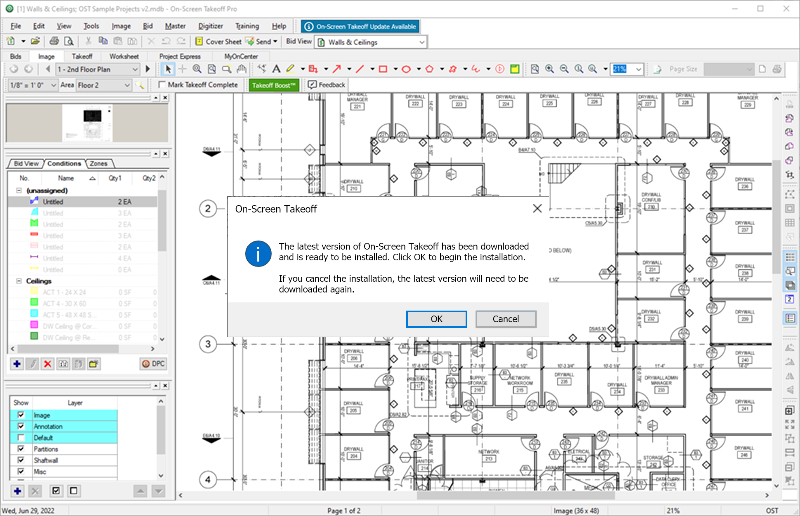Click the uncheck all layers icon

(73, 491)
